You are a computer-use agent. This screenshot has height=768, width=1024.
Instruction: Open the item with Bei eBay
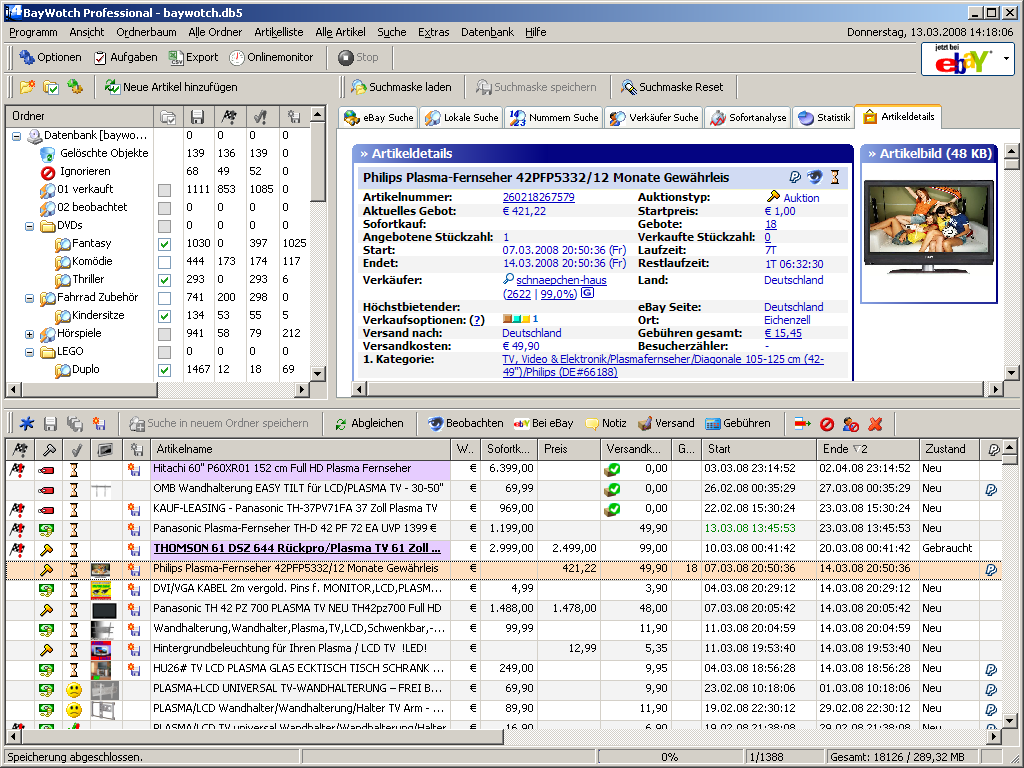(x=543, y=423)
